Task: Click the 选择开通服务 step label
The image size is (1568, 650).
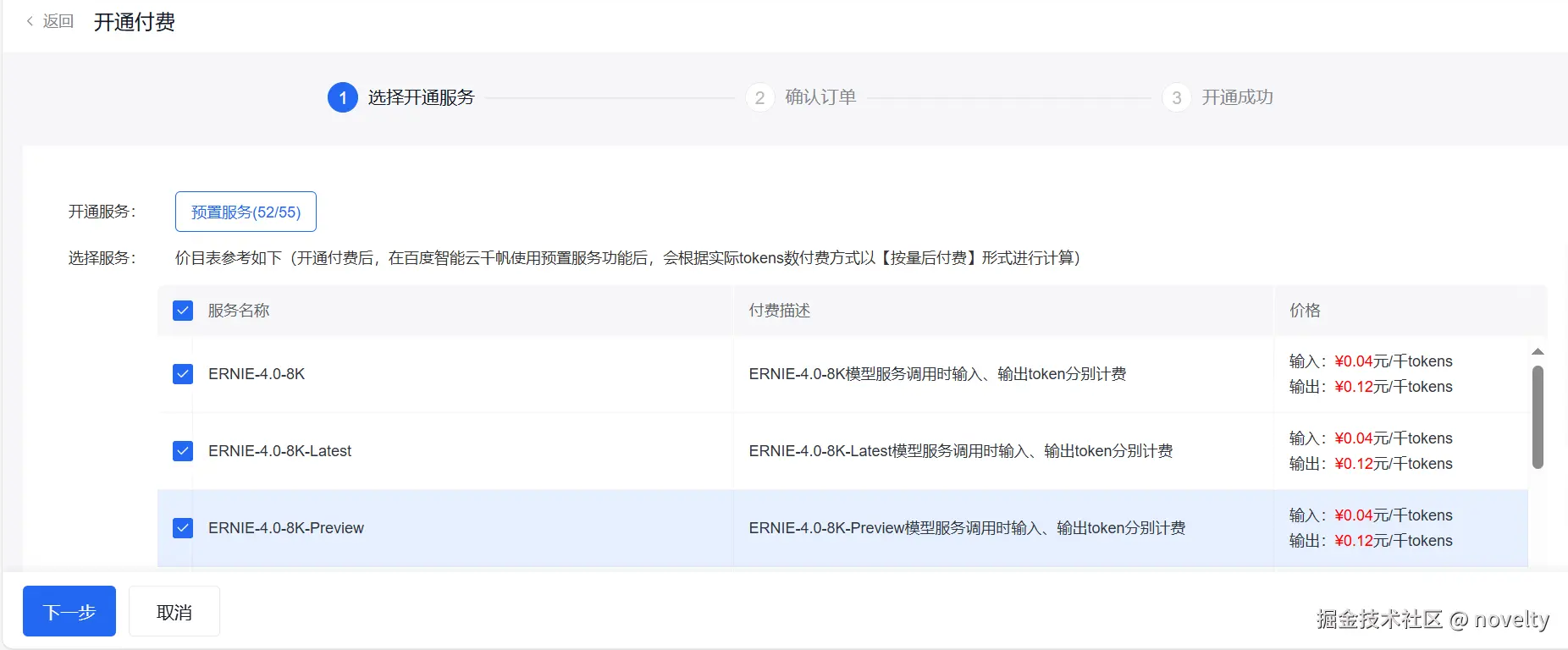Action: click(421, 97)
